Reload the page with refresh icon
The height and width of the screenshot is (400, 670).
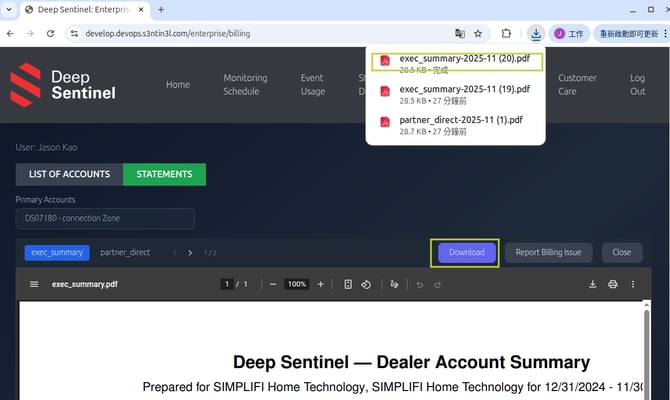[x=50, y=33]
